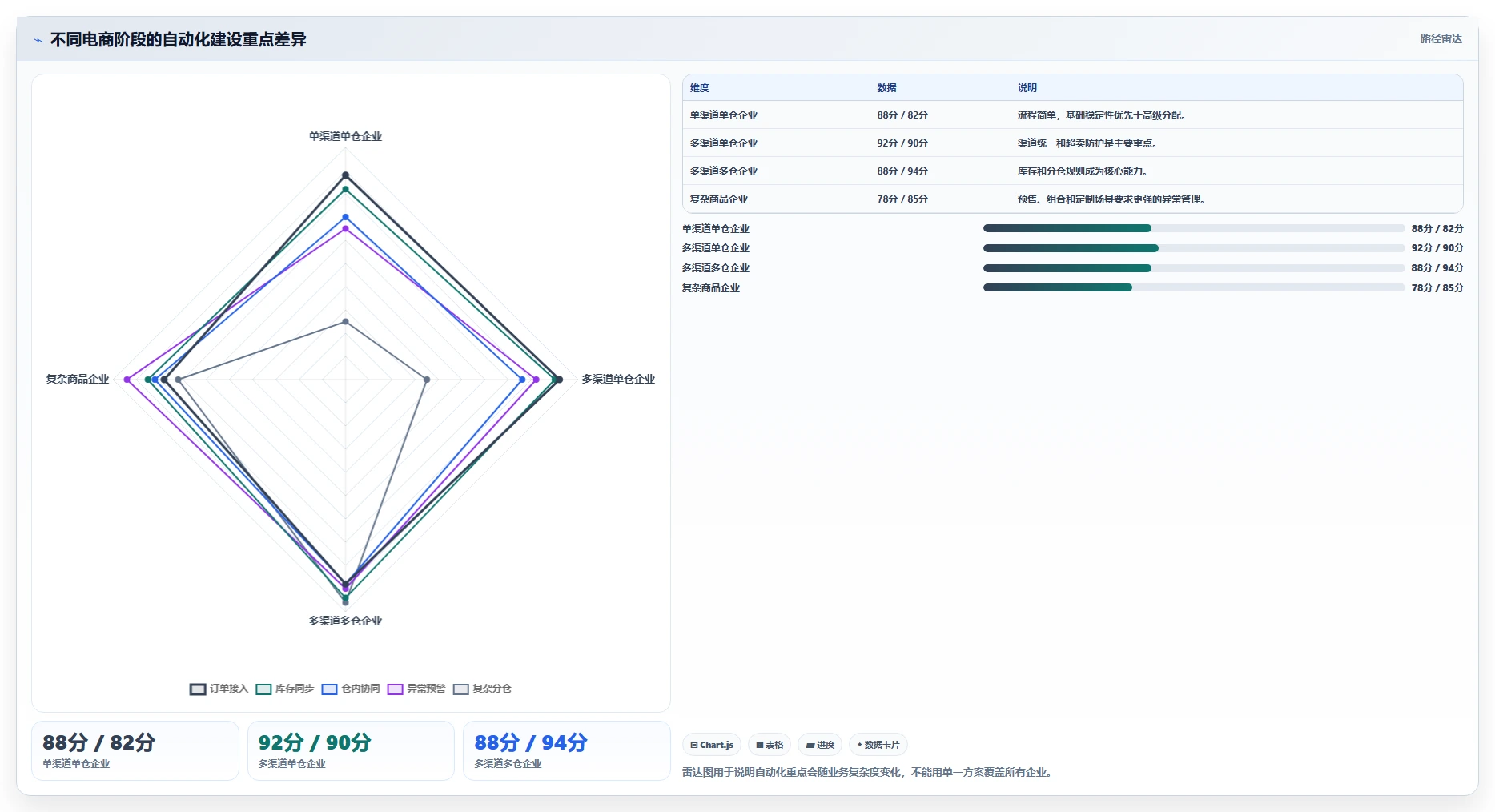The height and width of the screenshot is (812, 1495).
Task: Click the 数据 table column header
Action: [886, 88]
